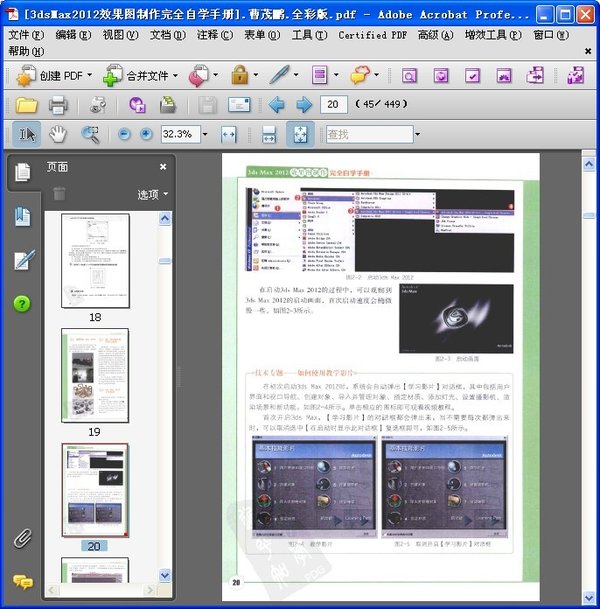Expand the 创建 PDF dropdown
The width and height of the screenshot is (600, 609).
(x=91, y=75)
